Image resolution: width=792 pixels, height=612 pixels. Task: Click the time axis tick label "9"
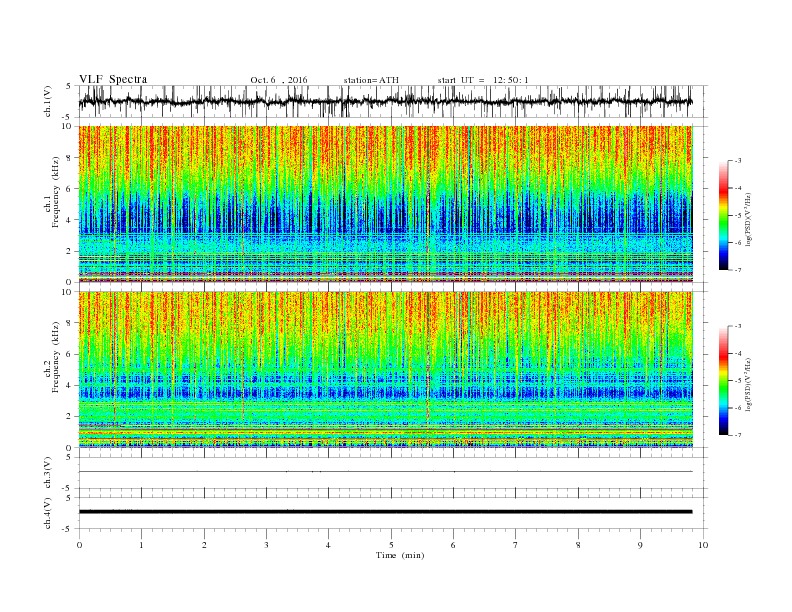coord(640,545)
